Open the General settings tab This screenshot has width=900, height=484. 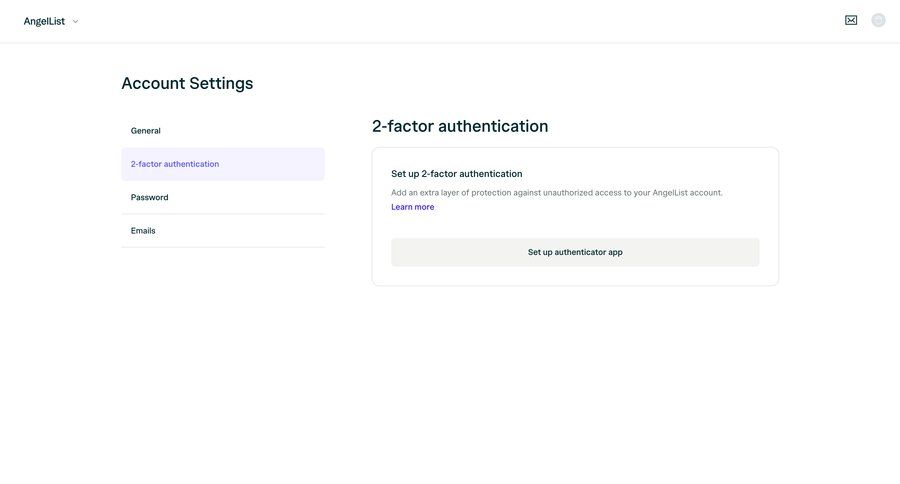(223, 131)
